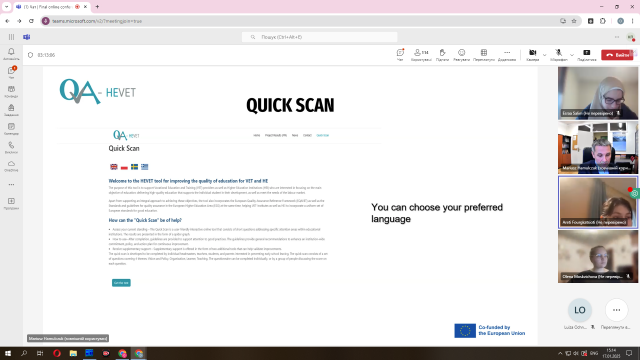The height and width of the screenshot is (360, 640).
Task: Click the meeting shield info icon
Action: pyautogui.click(x=30, y=55)
